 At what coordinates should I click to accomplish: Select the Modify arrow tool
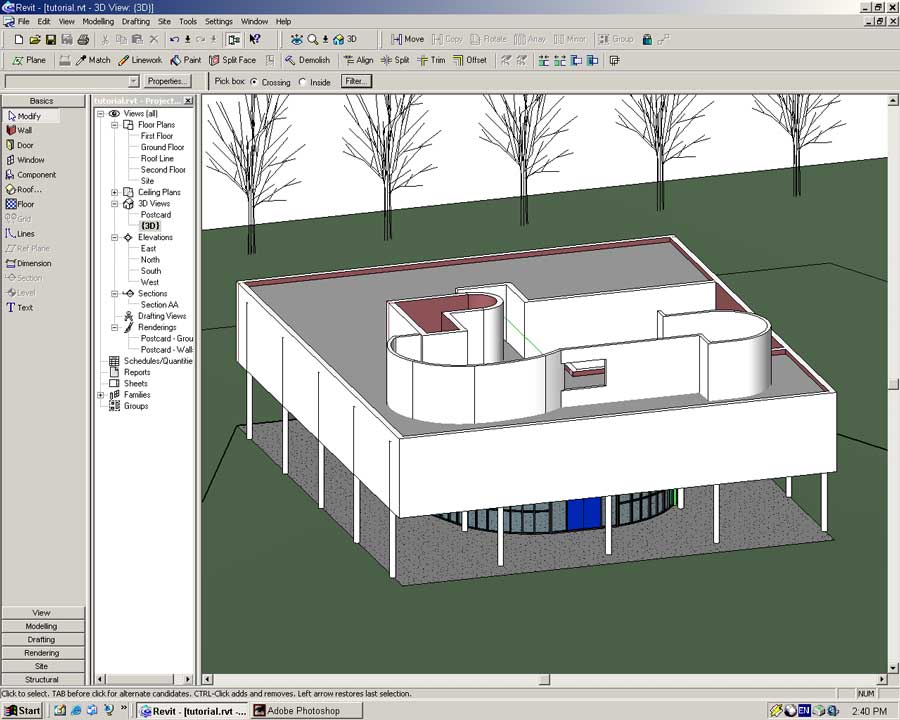click(31, 116)
